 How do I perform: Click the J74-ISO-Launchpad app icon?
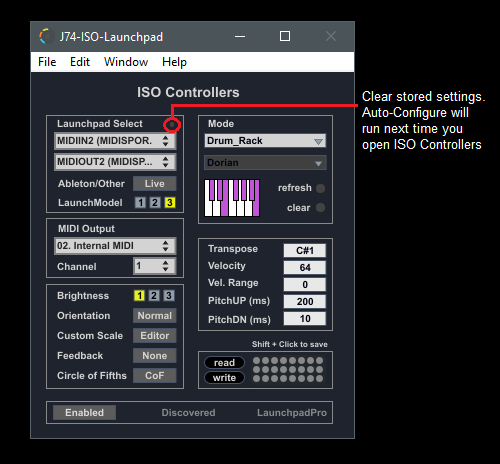click(x=47, y=36)
